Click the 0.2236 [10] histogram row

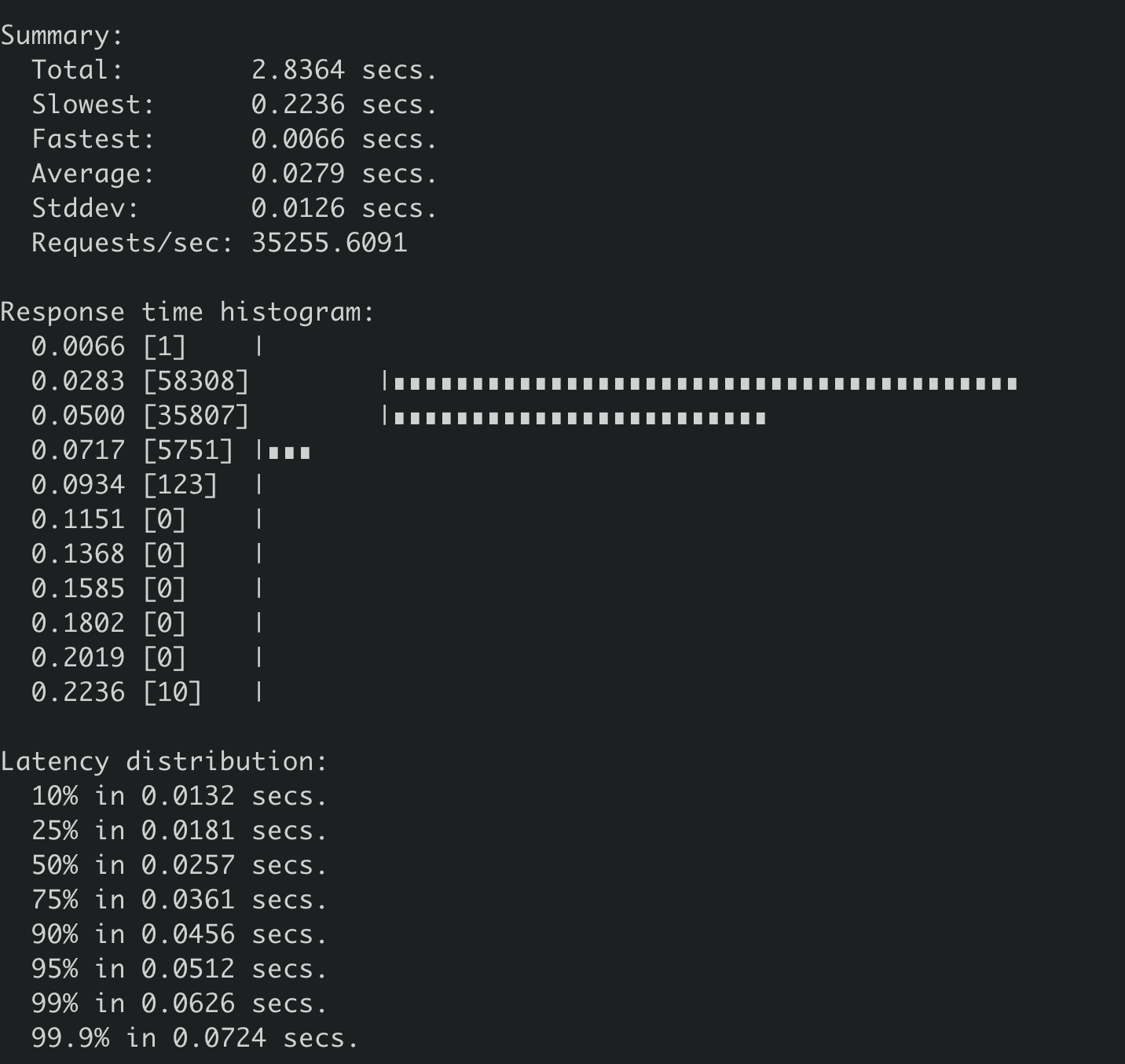pyautogui.click(x=147, y=692)
